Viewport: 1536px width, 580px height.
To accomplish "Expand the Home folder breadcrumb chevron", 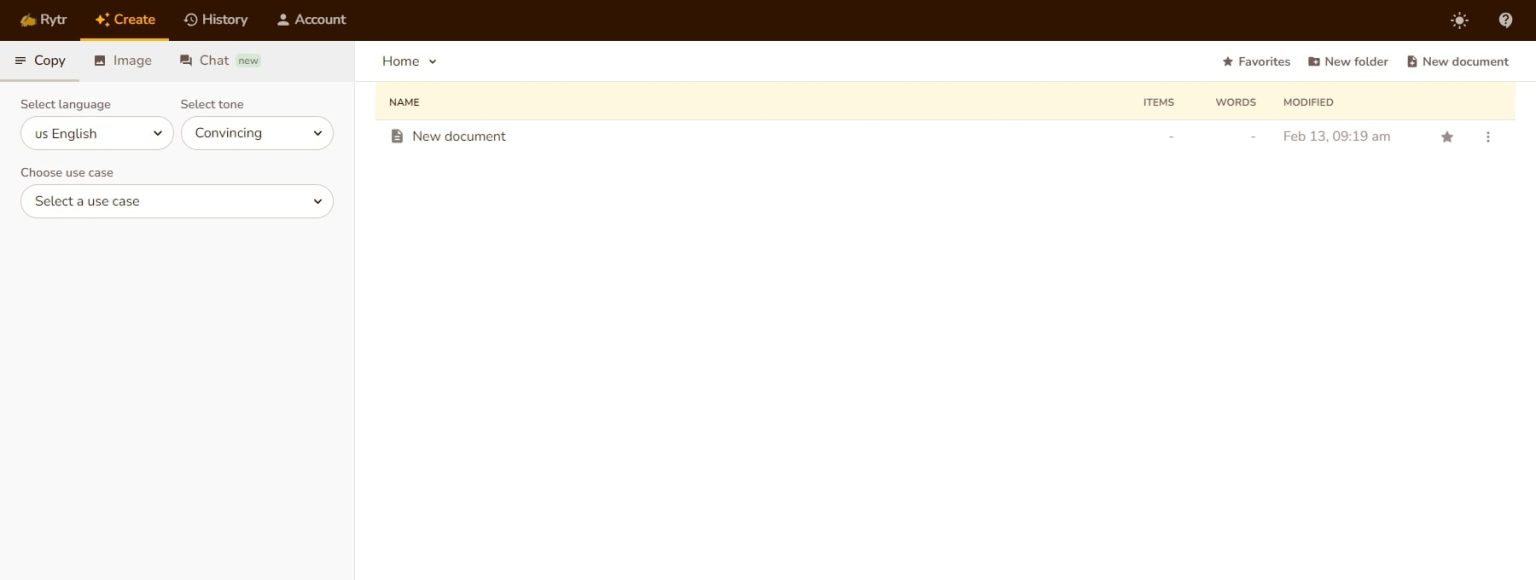I will (432, 62).
